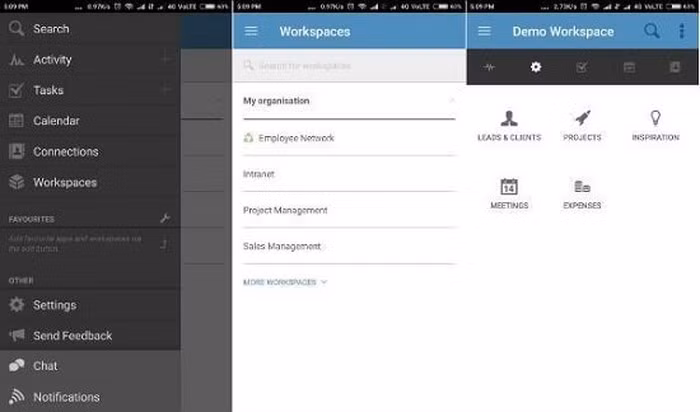Expand the More Workspaces list
The image size is (700, 412).
point(285,283)
